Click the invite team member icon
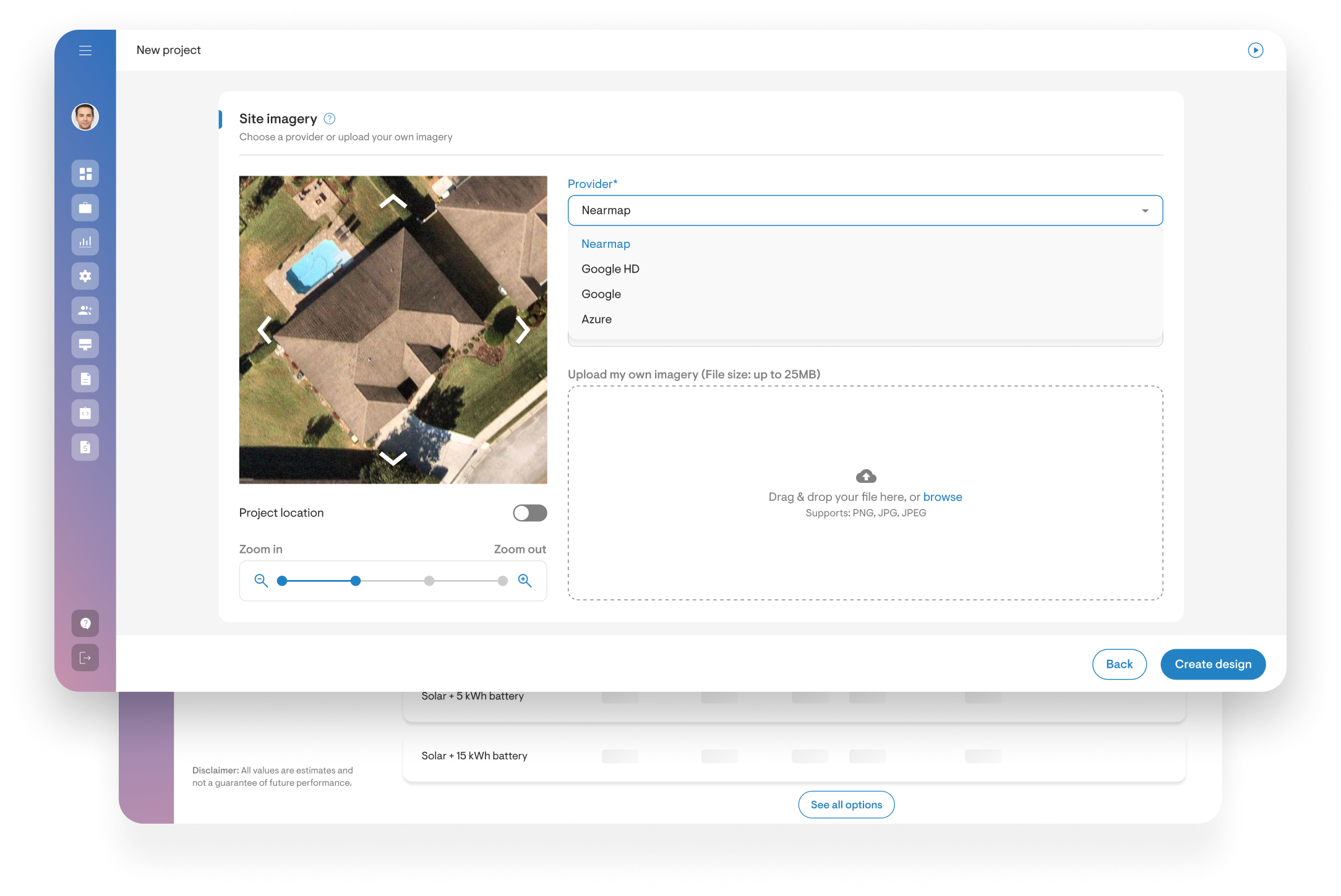The image size is (1341, 896). tap(85, 310)
